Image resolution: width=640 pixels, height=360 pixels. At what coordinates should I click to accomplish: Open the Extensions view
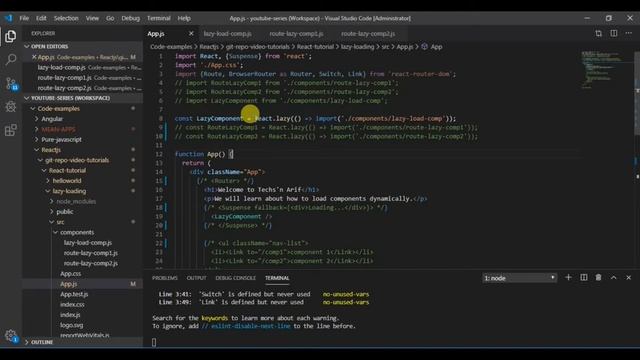pyautogui.click(x=11, y=130)
